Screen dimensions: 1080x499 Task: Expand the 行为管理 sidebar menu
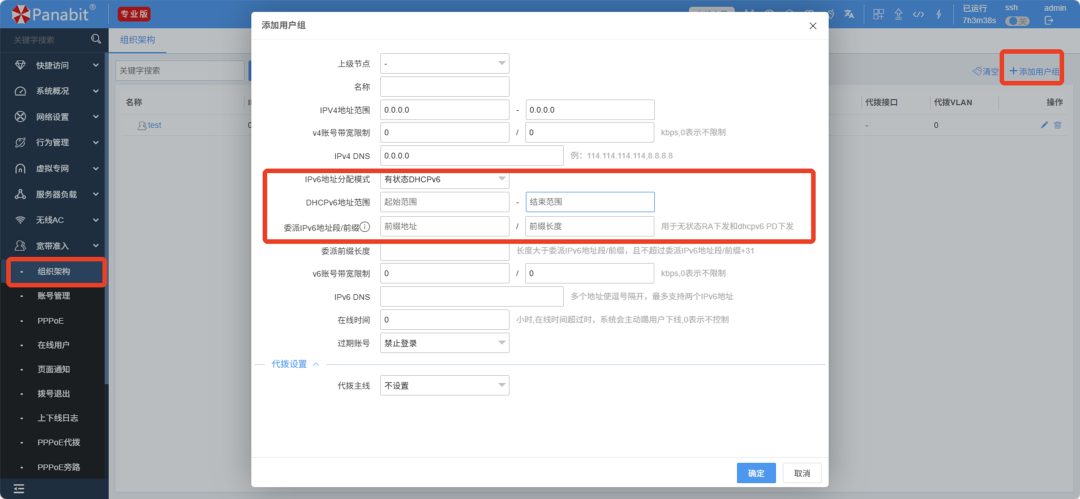point(96,143)
